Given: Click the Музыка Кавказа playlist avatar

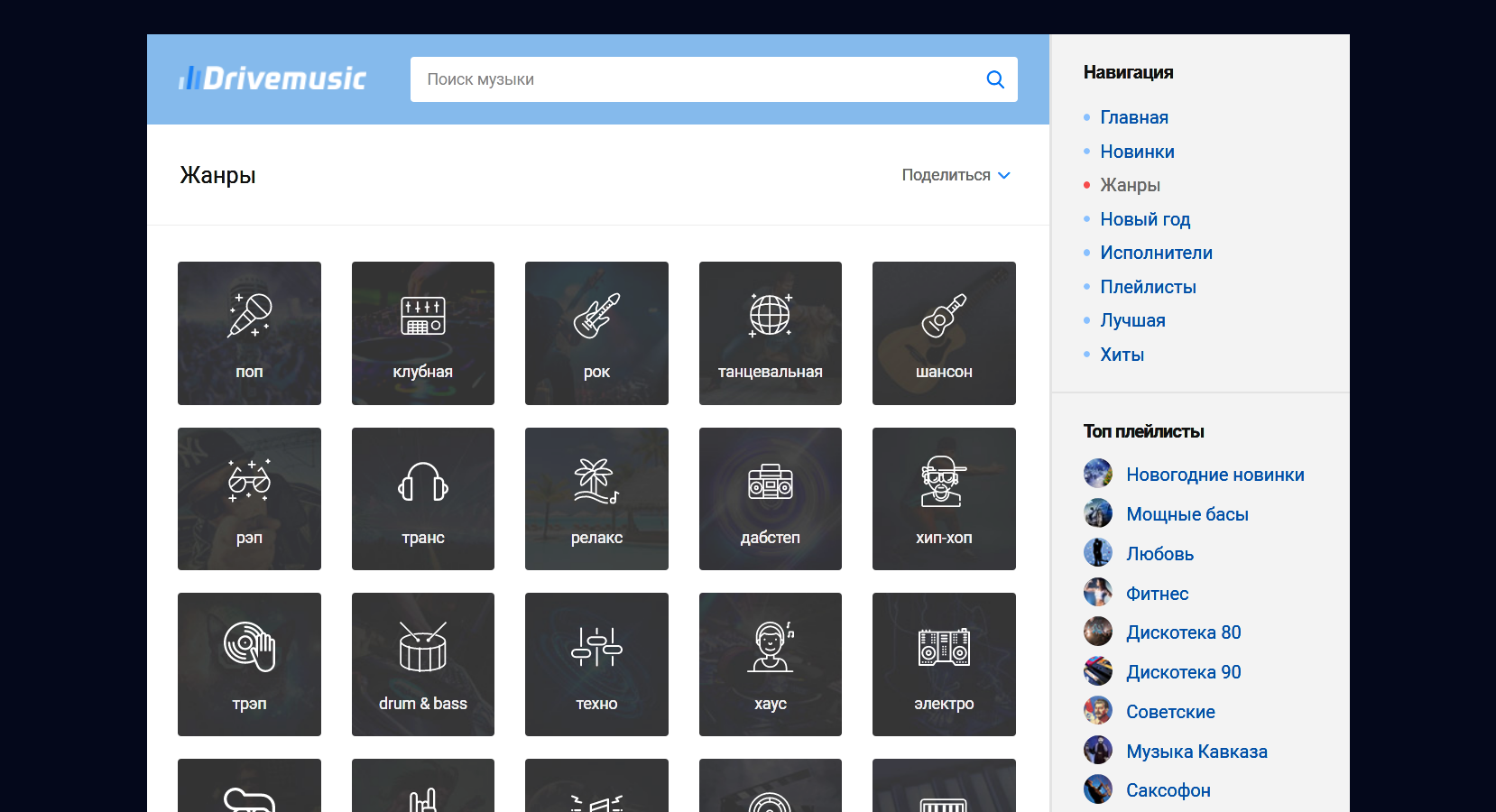Looking at the screenshot, I should 1098,751.
